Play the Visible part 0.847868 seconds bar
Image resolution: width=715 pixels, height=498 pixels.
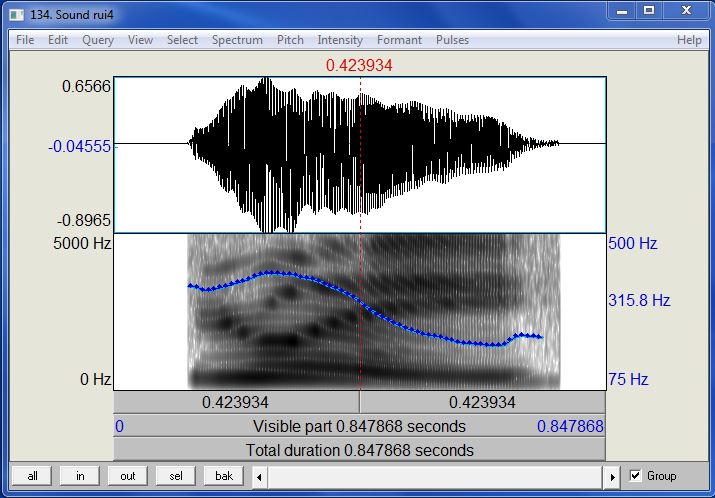click(x=359, y=426)
